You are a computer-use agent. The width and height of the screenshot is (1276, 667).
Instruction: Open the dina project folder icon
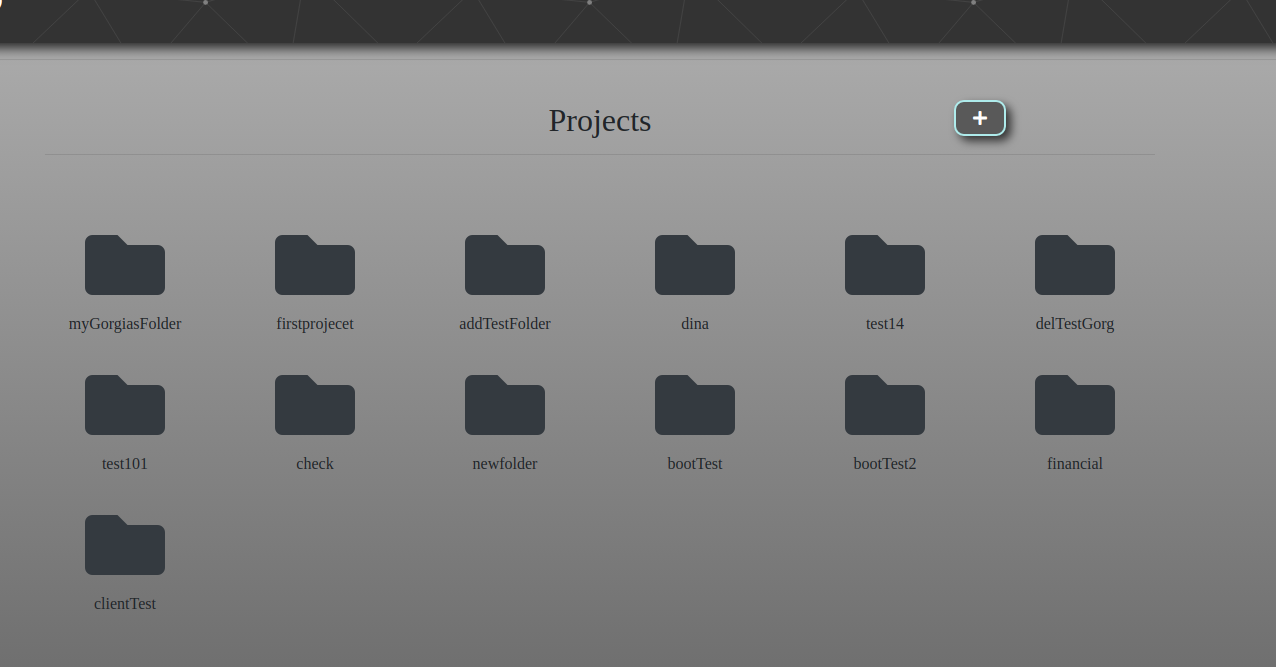coord(695,266)
